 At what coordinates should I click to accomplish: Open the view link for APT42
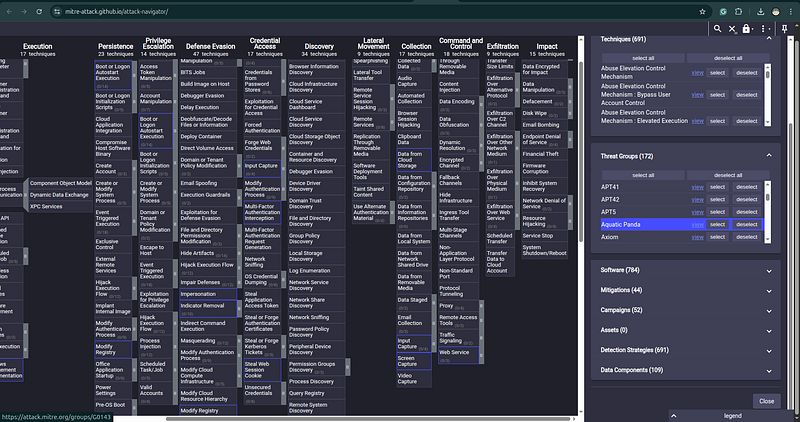coord(697,200)
